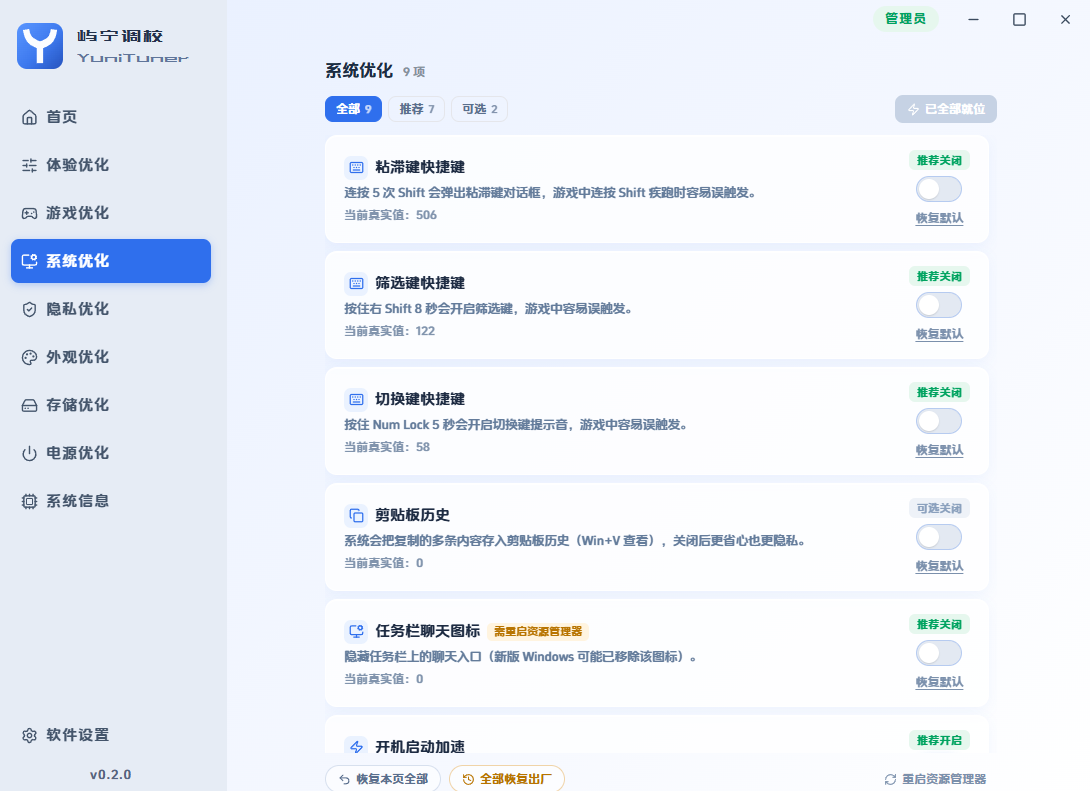This screenshot has height=791, width=1090.
Task: Click lightning icon of 开机启动加速 card
Action: (x=356, y=746)
